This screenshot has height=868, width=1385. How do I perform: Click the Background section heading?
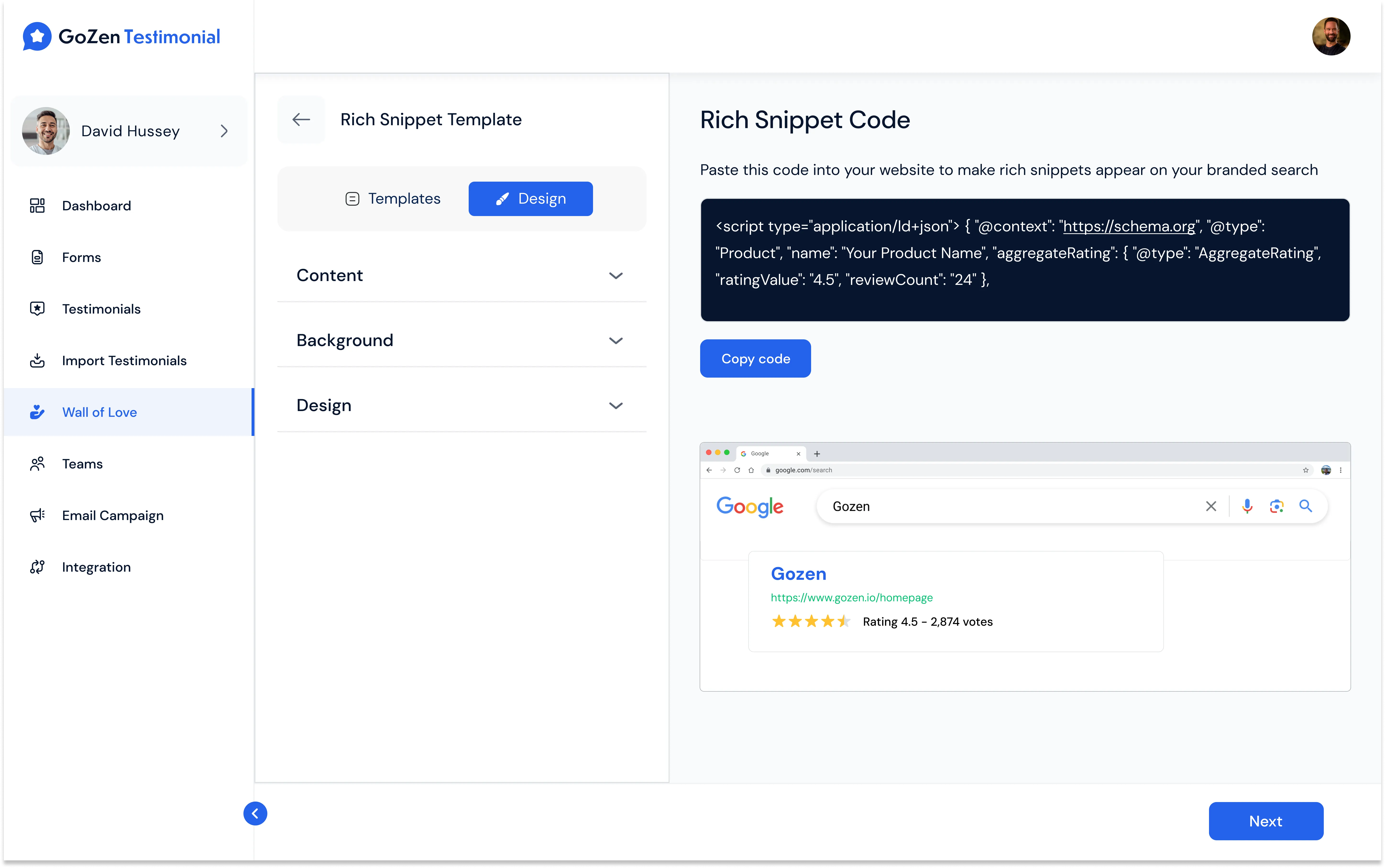pos(345,340)
